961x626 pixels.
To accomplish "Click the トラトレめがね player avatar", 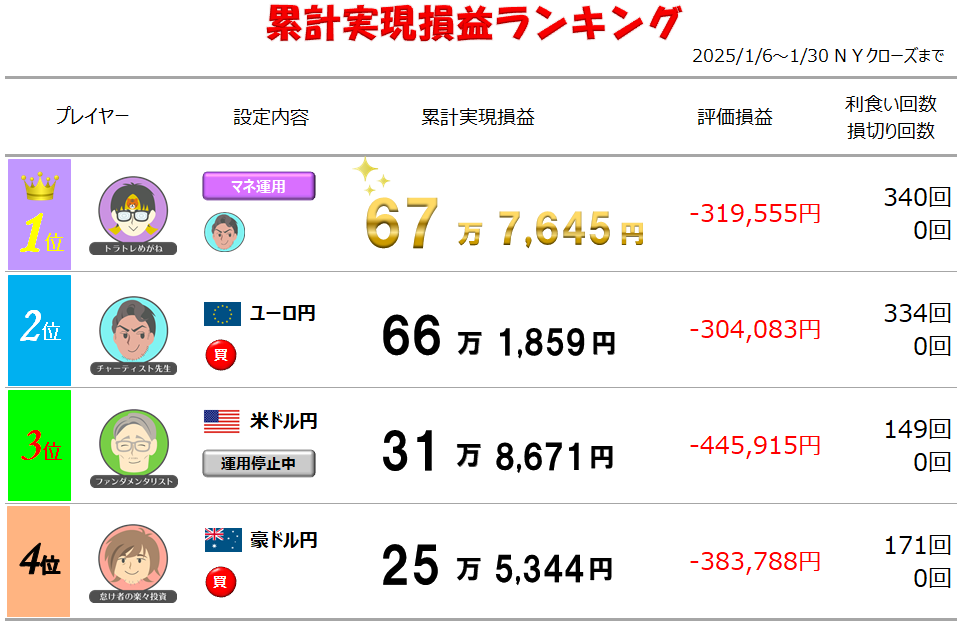I will 133,213.
